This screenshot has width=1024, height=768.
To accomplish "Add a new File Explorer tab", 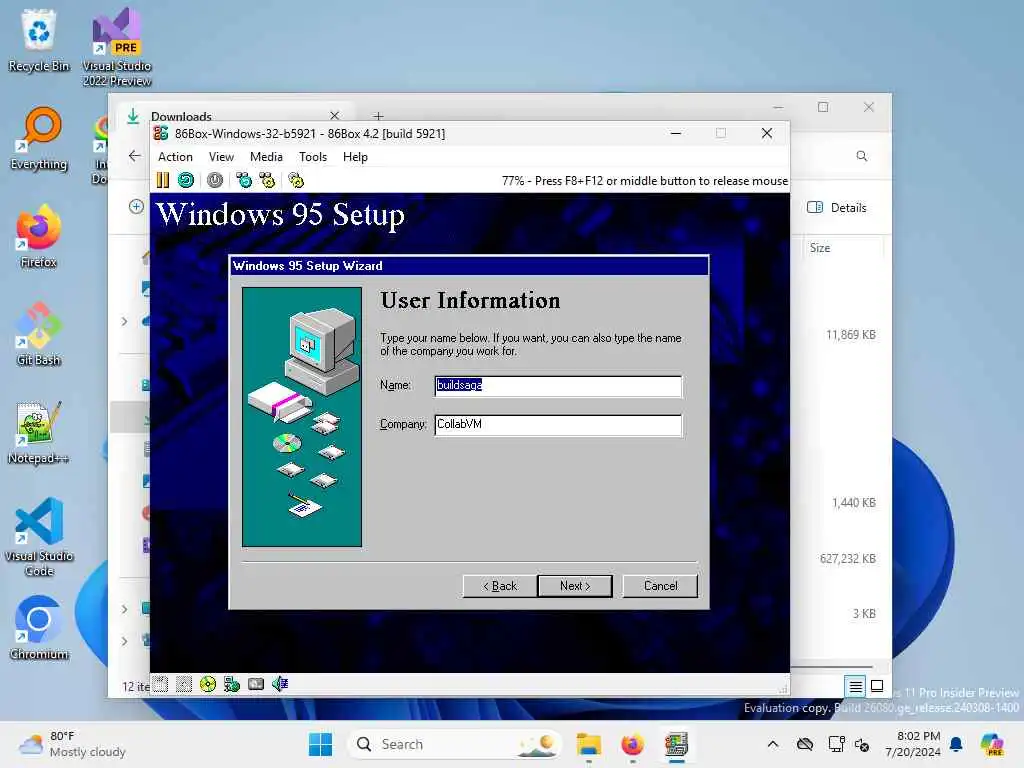I will click(x=378, y=116).
